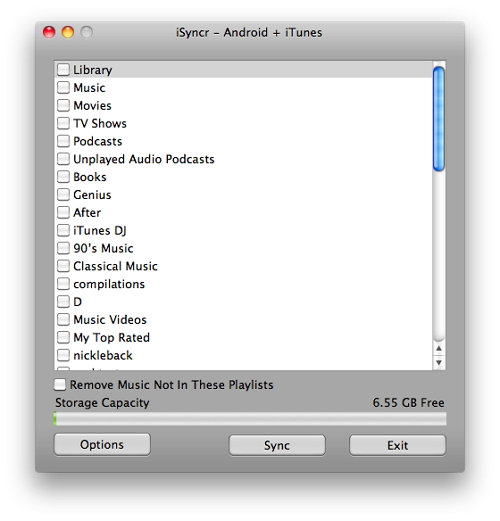Image resolution: width=500 pixels, height=521 pixels.
Task: Click the scrollbar up arrow
Action: point(439,348)
